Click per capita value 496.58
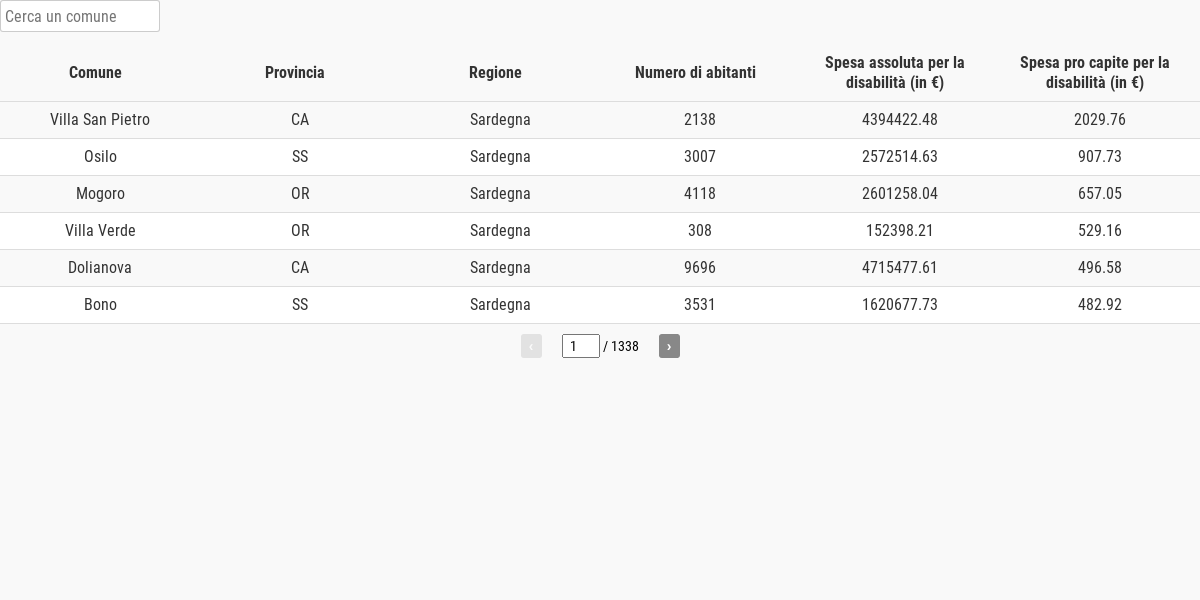 [1100, 268]
